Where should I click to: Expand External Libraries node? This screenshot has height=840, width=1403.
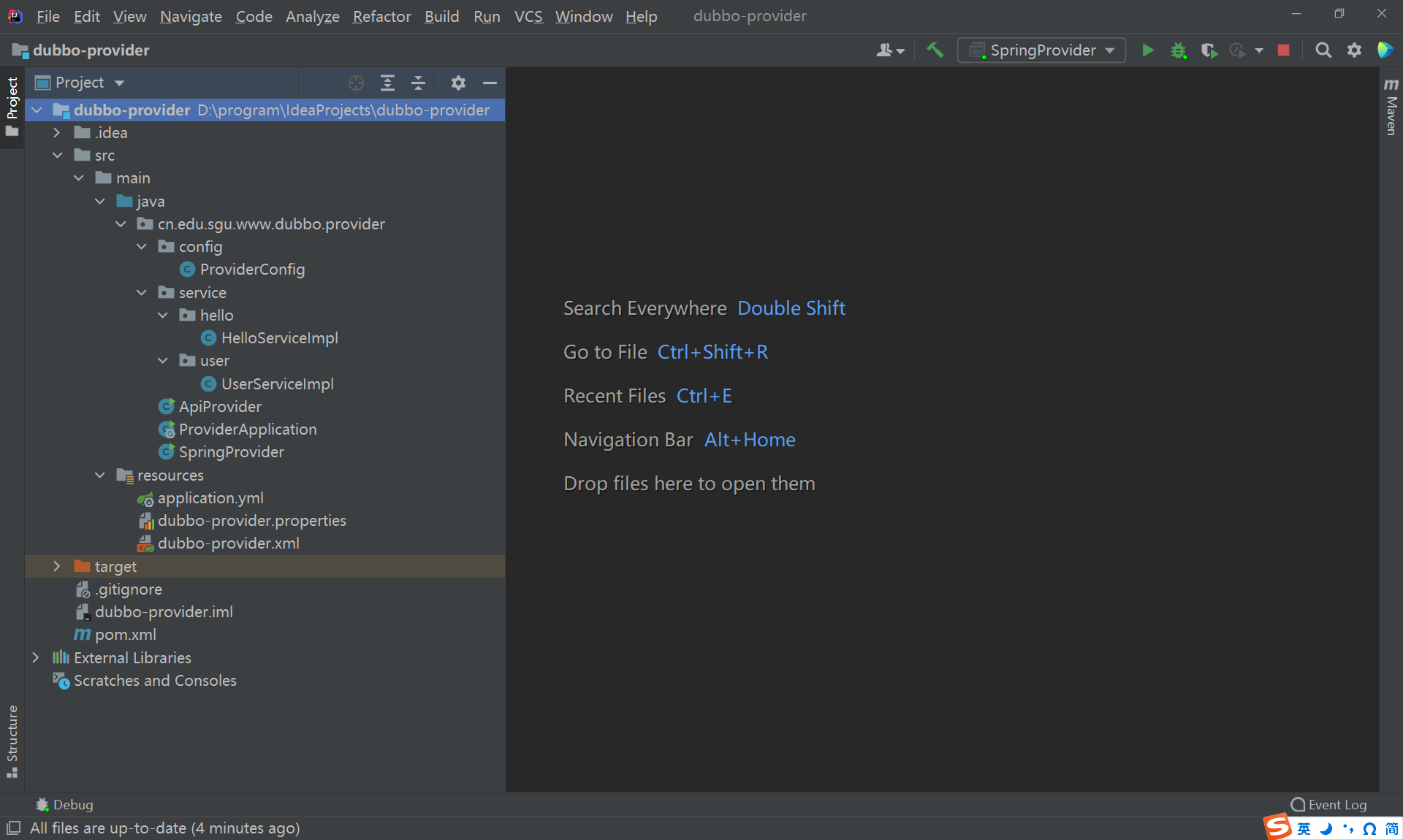coord(35,658)
